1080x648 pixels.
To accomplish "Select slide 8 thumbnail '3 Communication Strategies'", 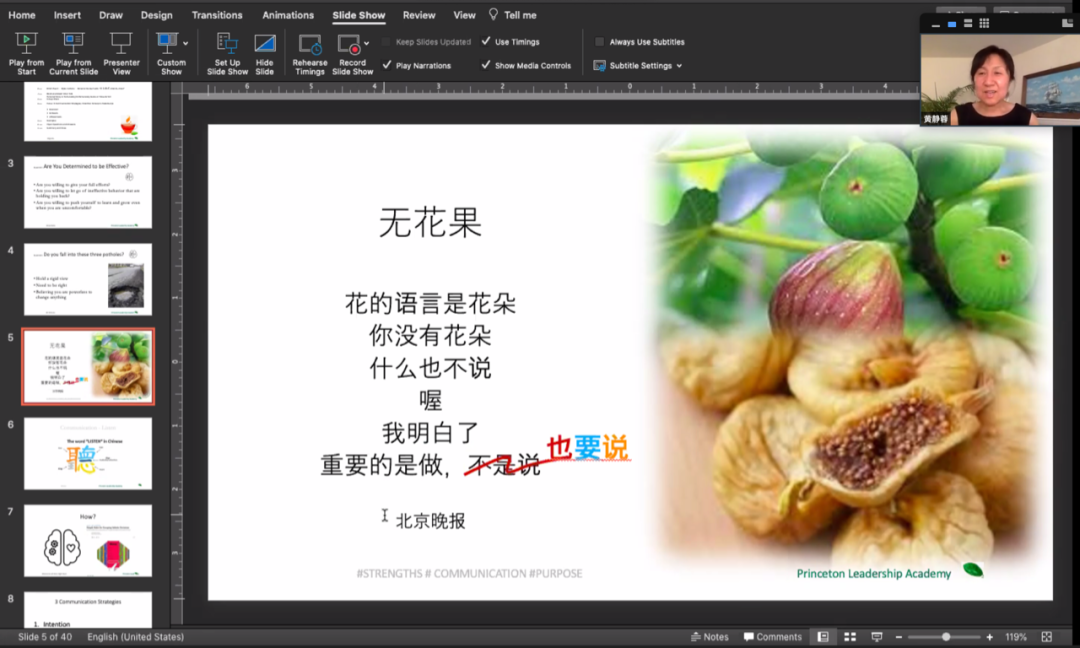I will click(x=88, y=609).
